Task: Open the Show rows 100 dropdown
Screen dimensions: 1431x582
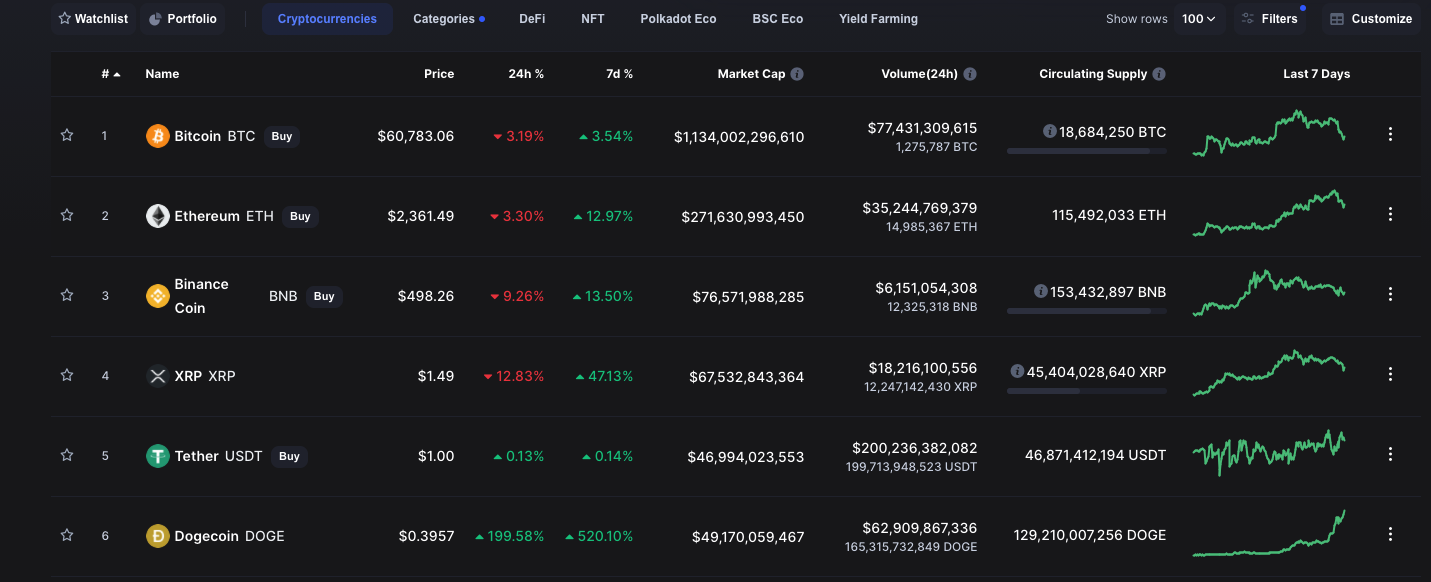Action: point(1199,19)
